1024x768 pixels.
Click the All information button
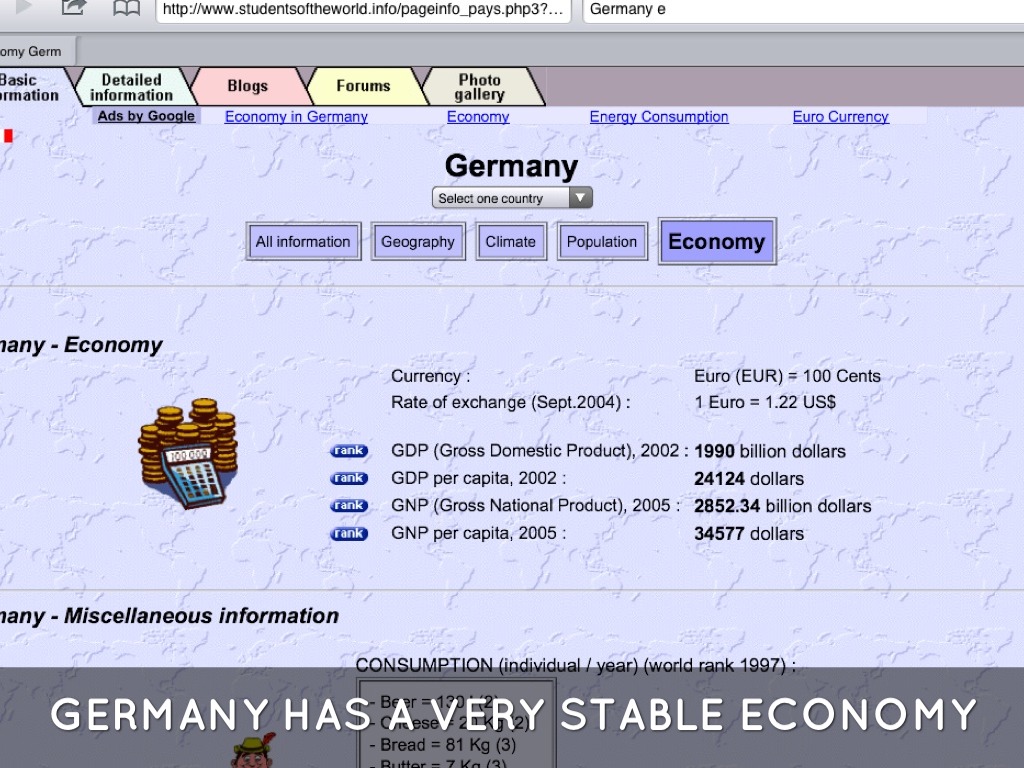click(x=303, y=241)
